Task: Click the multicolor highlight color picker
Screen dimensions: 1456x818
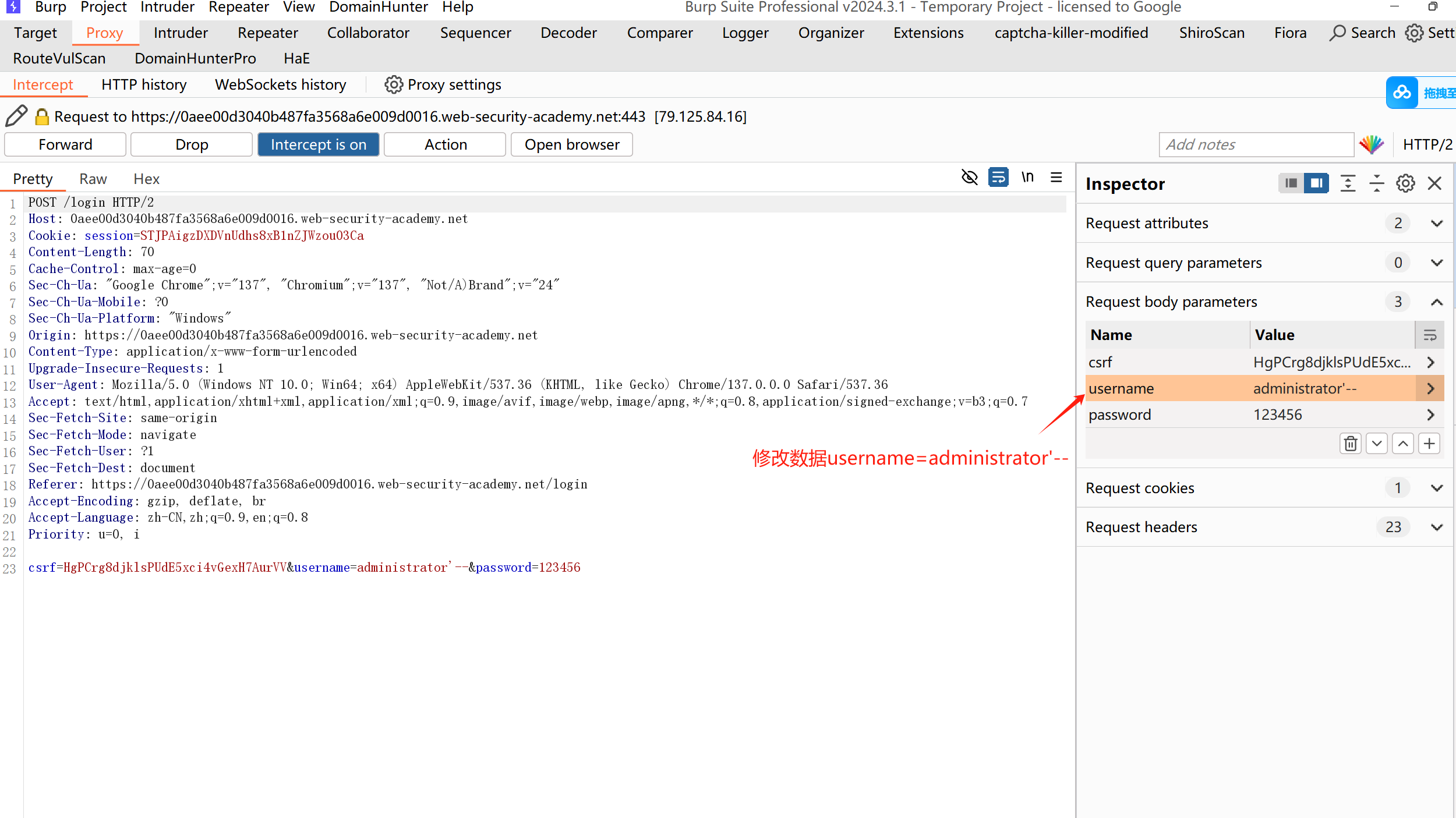Action: [x=1372, y=144]
